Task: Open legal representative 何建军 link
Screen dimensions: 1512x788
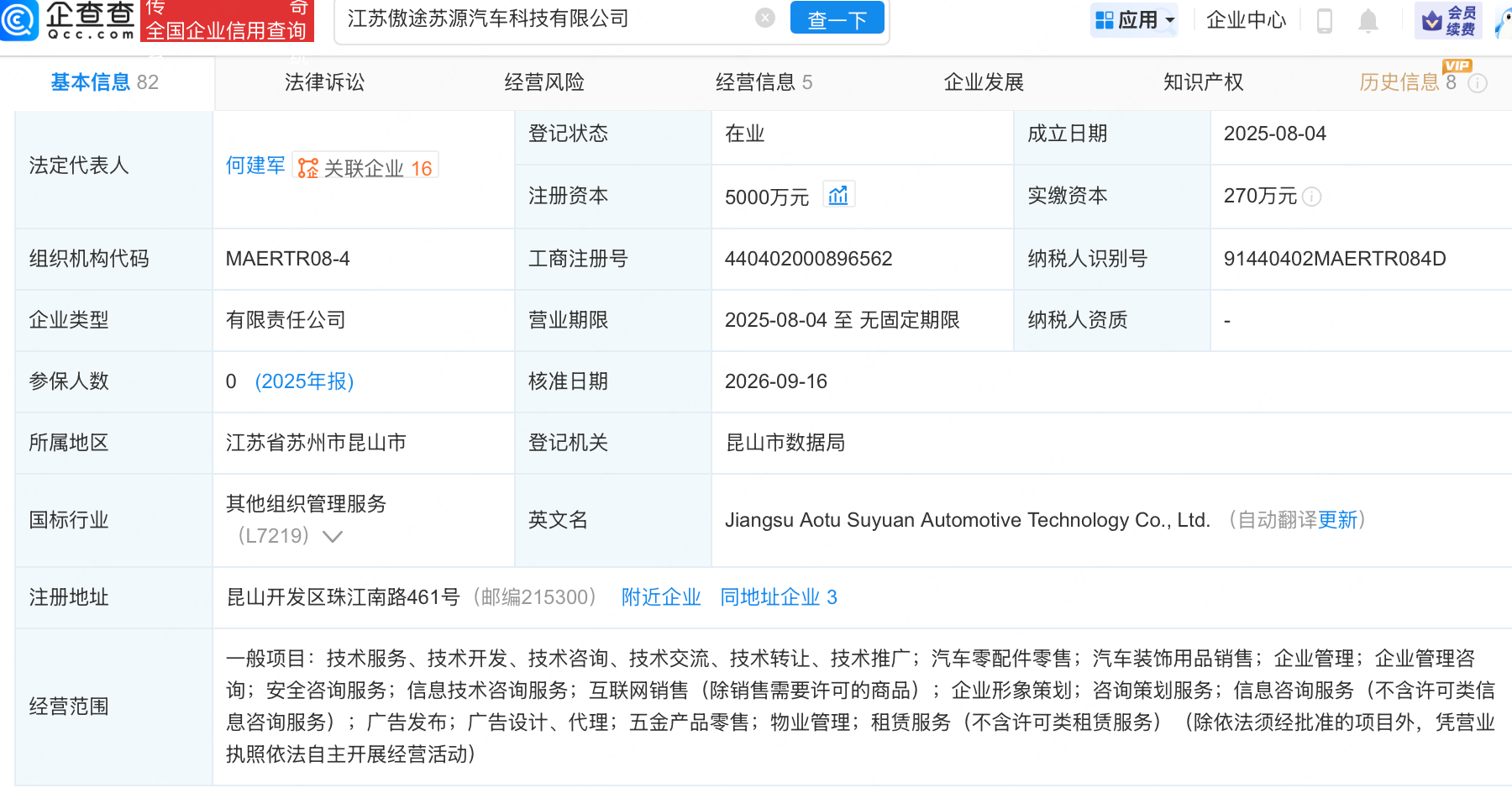Action: tap(255, 165)
